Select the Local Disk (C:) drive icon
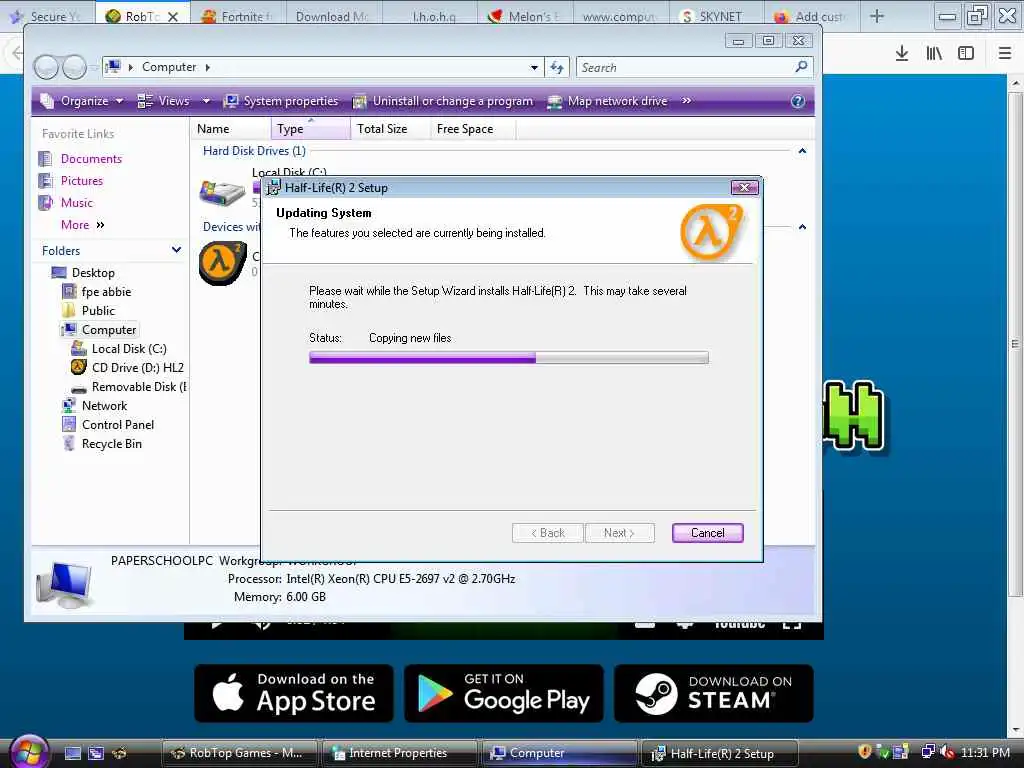Image resolution: width=1024 pixels, height=768 pixels. tap(222, 193)
